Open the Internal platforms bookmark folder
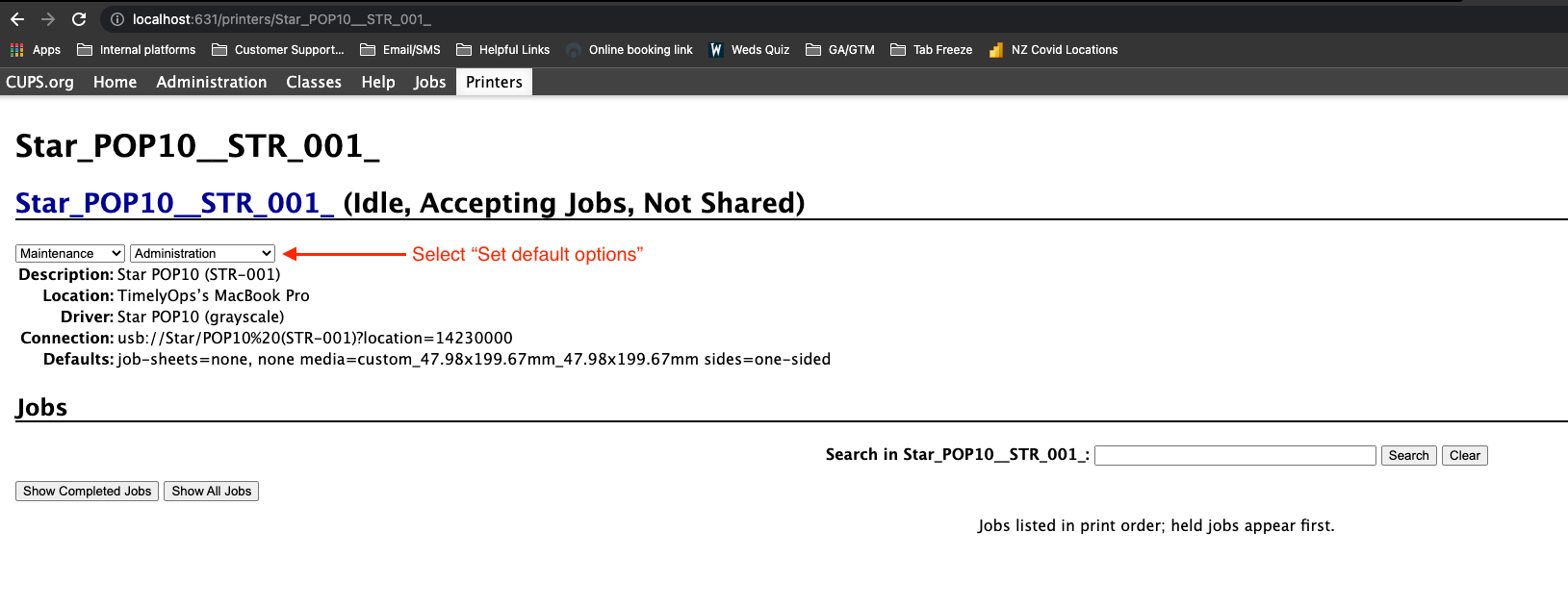Viewport: 1568px width, 608px height. (x=136, y=50)
